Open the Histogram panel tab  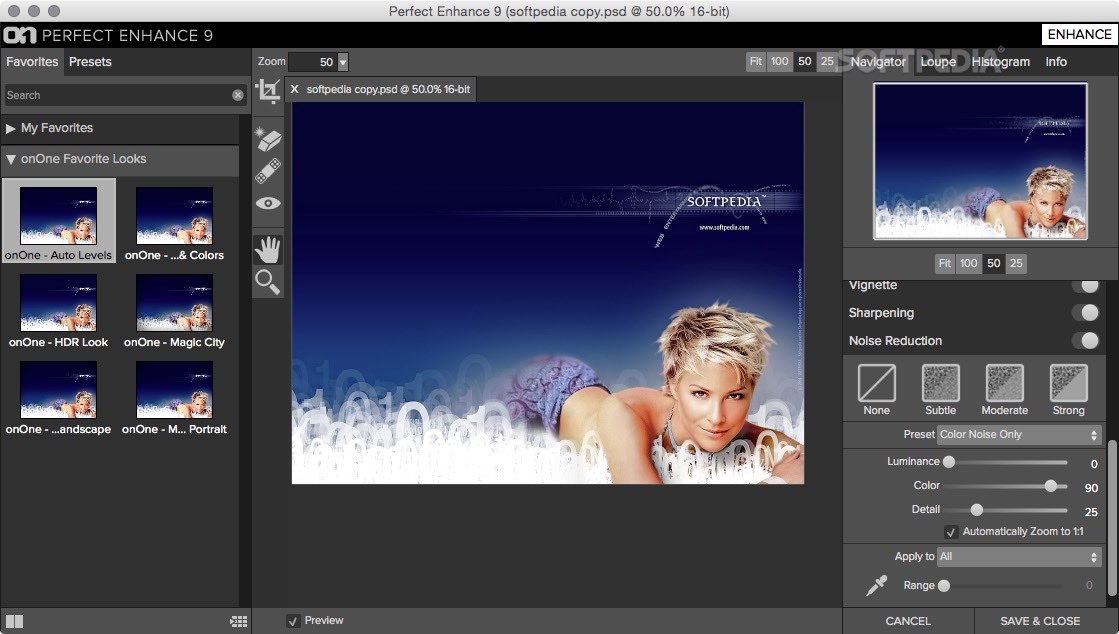pyautogui.click(x=1000, y=61)
